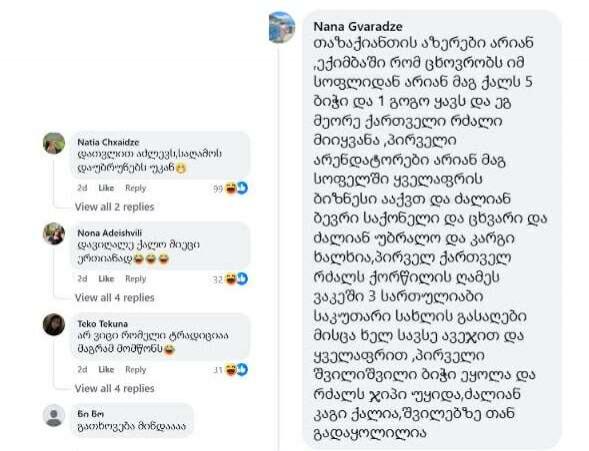Like Nona Adeishvili's comment

tap(106, 279)
